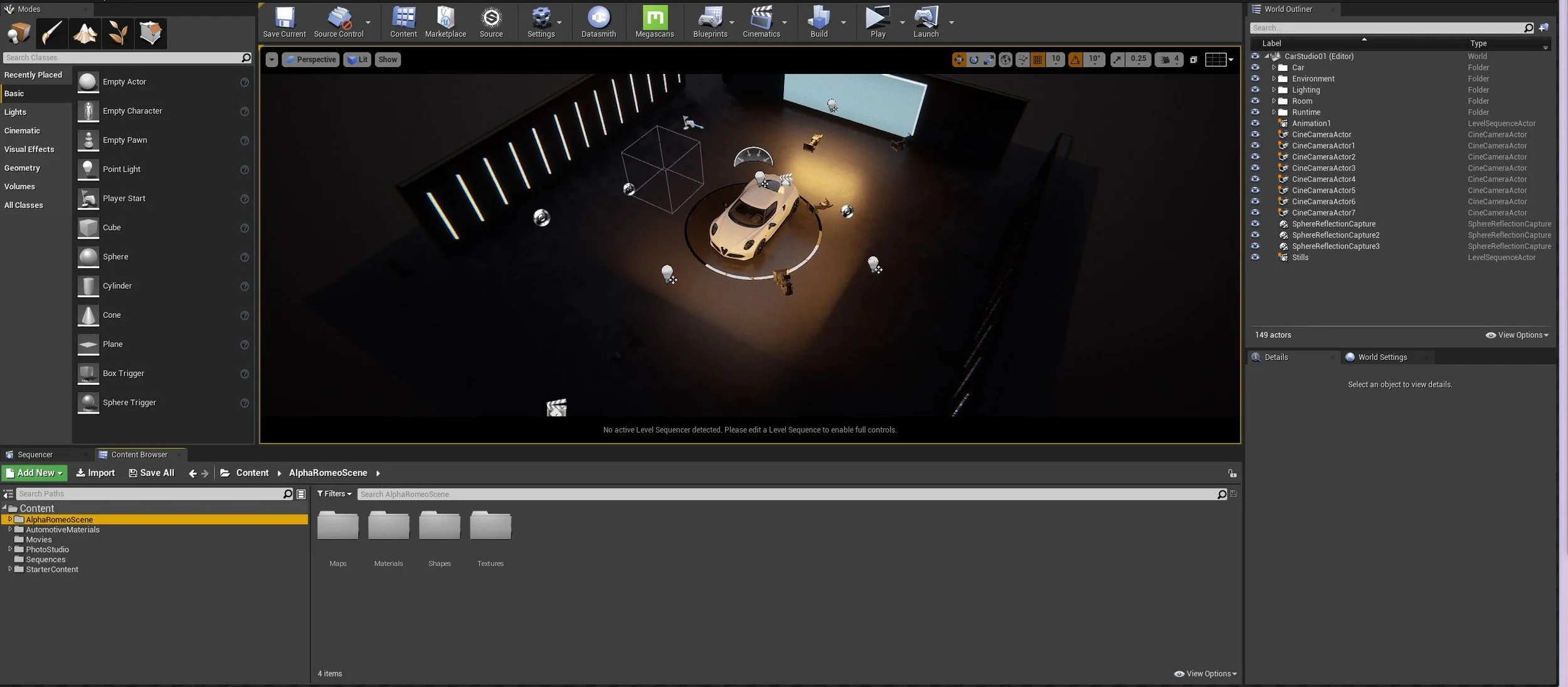The image size is (1568, 687).
Task: Select the Landscape mode icon
Action: click(x=85, y=33)
